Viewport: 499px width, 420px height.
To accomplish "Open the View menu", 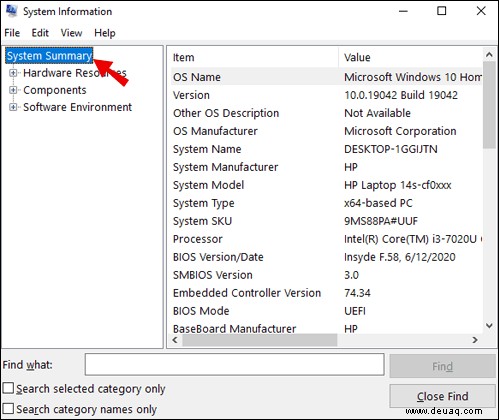I will pyautogui.click(x=71, y=33).
